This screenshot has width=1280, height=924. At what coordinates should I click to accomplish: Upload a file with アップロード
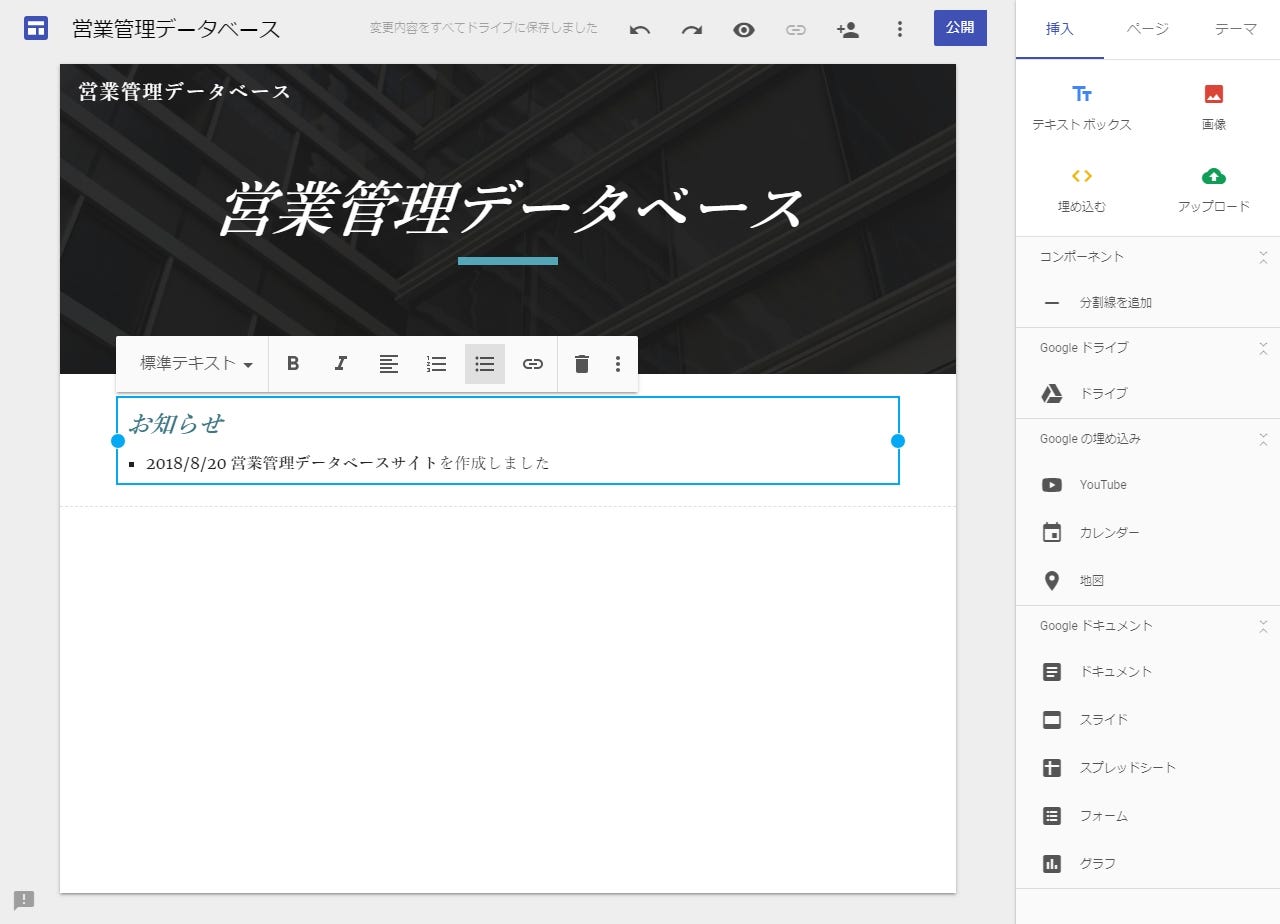(1214, 190)
